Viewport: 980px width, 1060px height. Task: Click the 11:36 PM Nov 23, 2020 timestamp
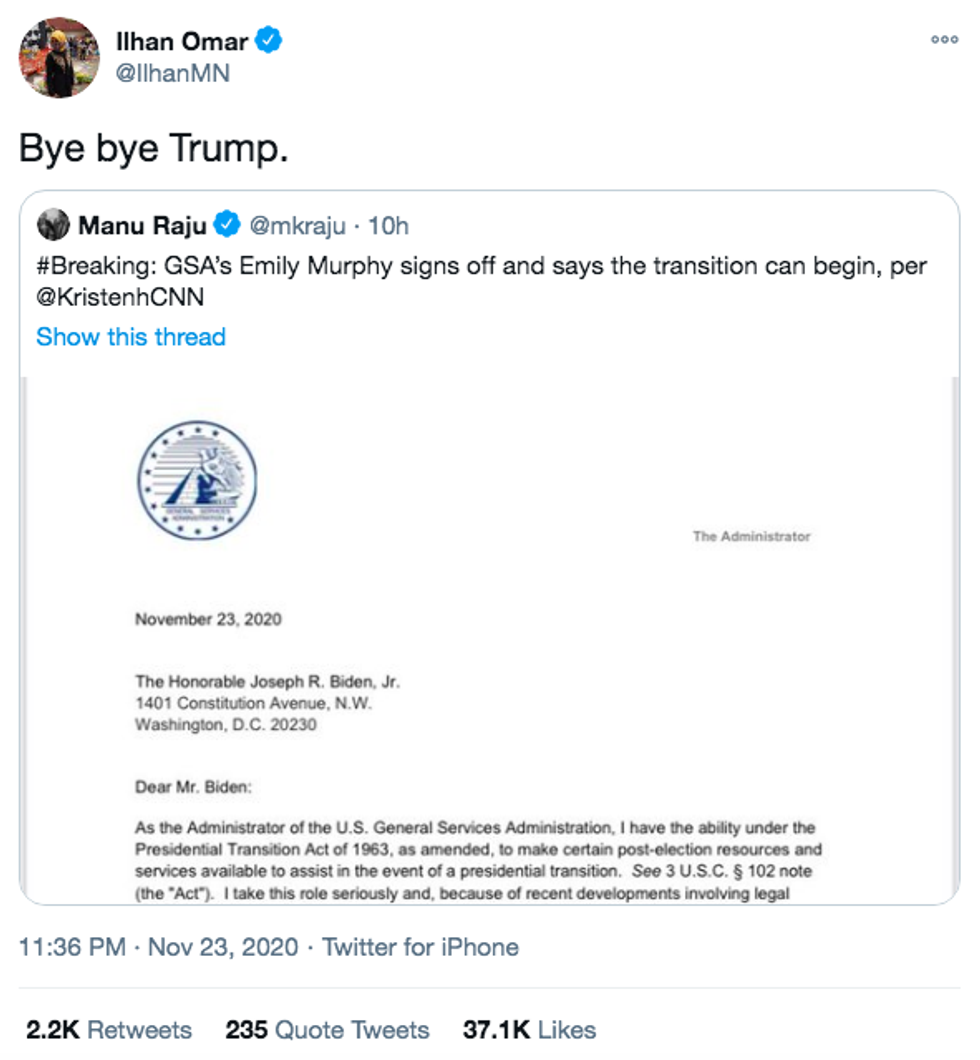coord(158,947)
